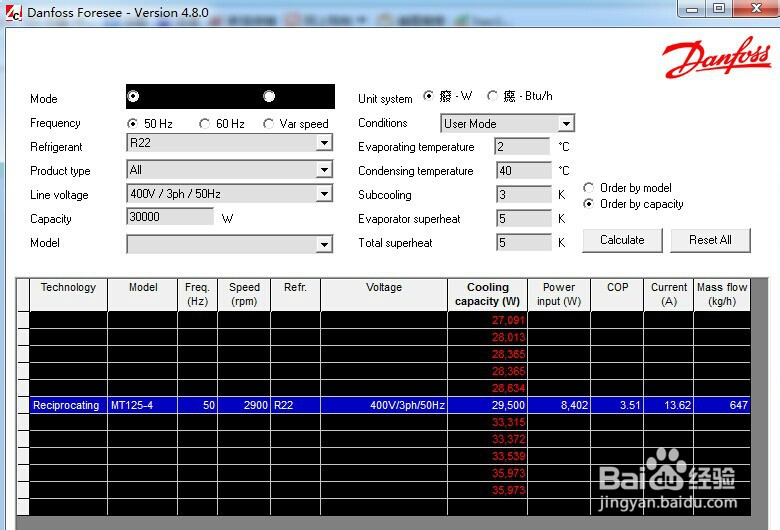Click the row selector beside the Reciprocating row
Viewport: 780px width, 530px height.
coord(23,405)
